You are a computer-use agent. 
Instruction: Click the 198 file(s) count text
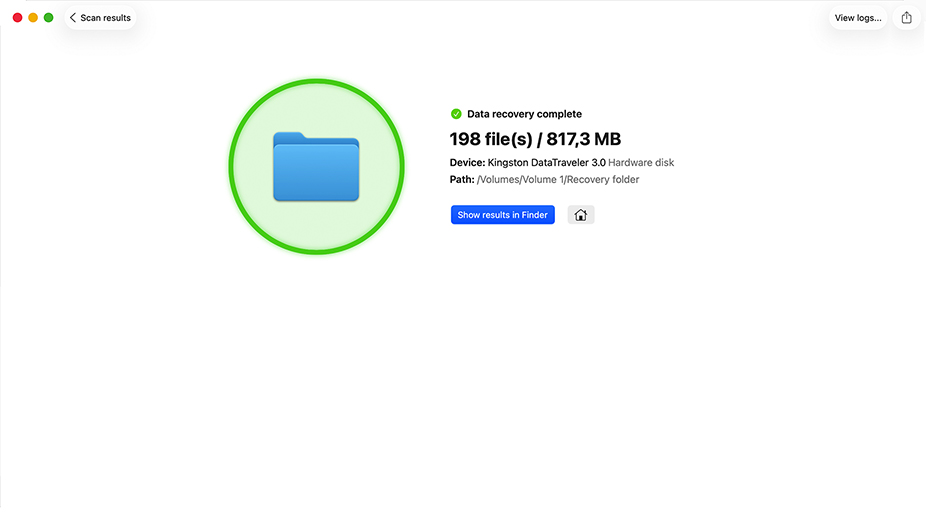click(491, 139)
